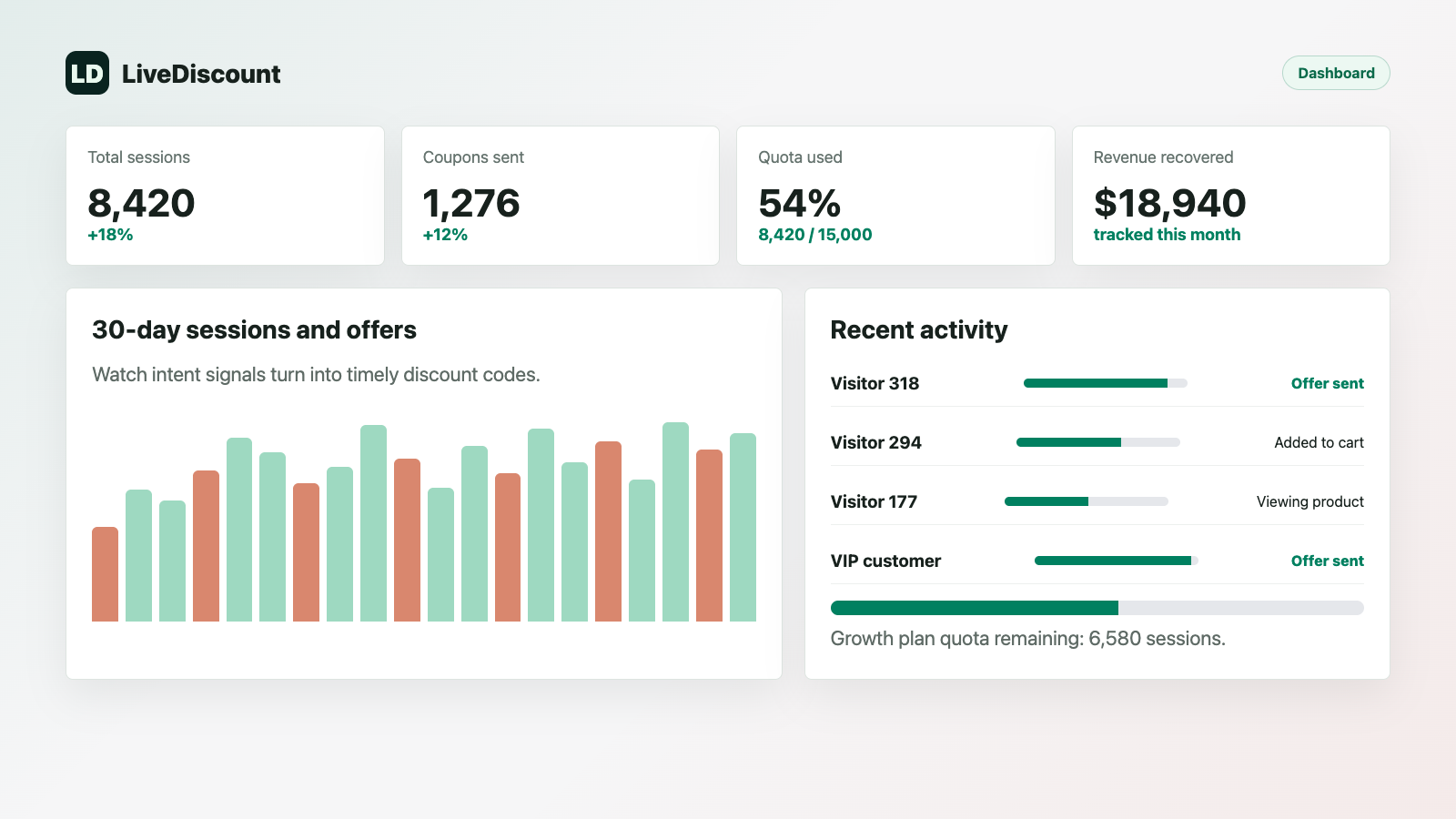Viewport: 1456px width, 819px height.
Task: Select the VIP customer row name
Action: coord(885,561)
